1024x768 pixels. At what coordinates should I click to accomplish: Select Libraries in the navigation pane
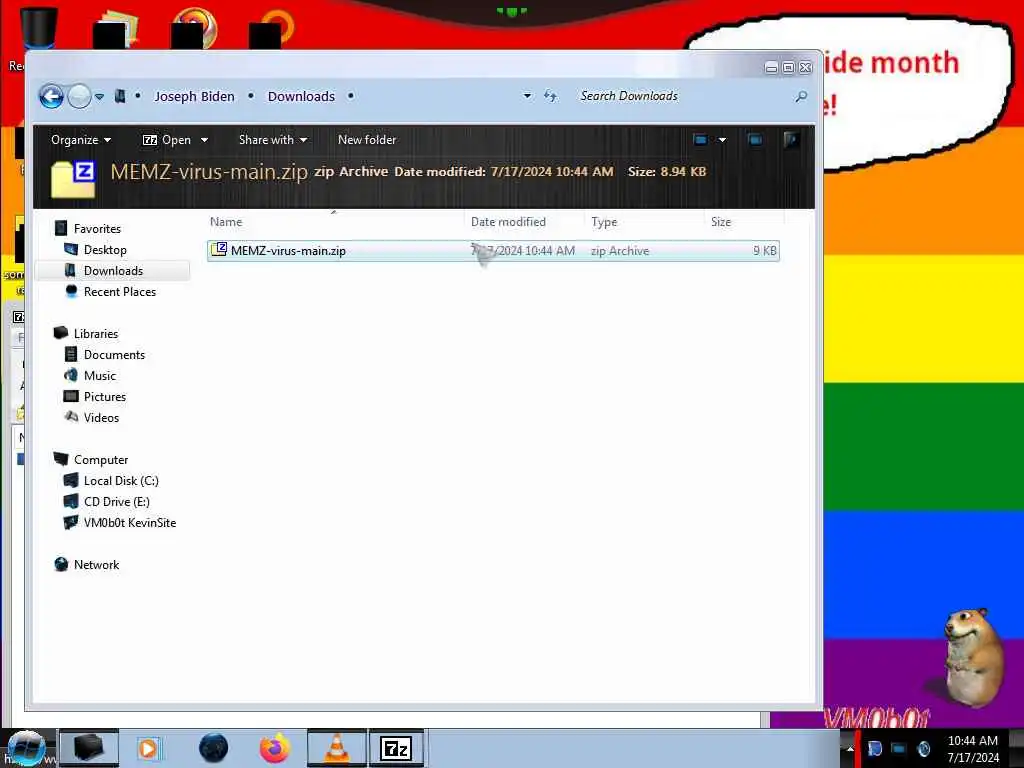click(95, 334)
